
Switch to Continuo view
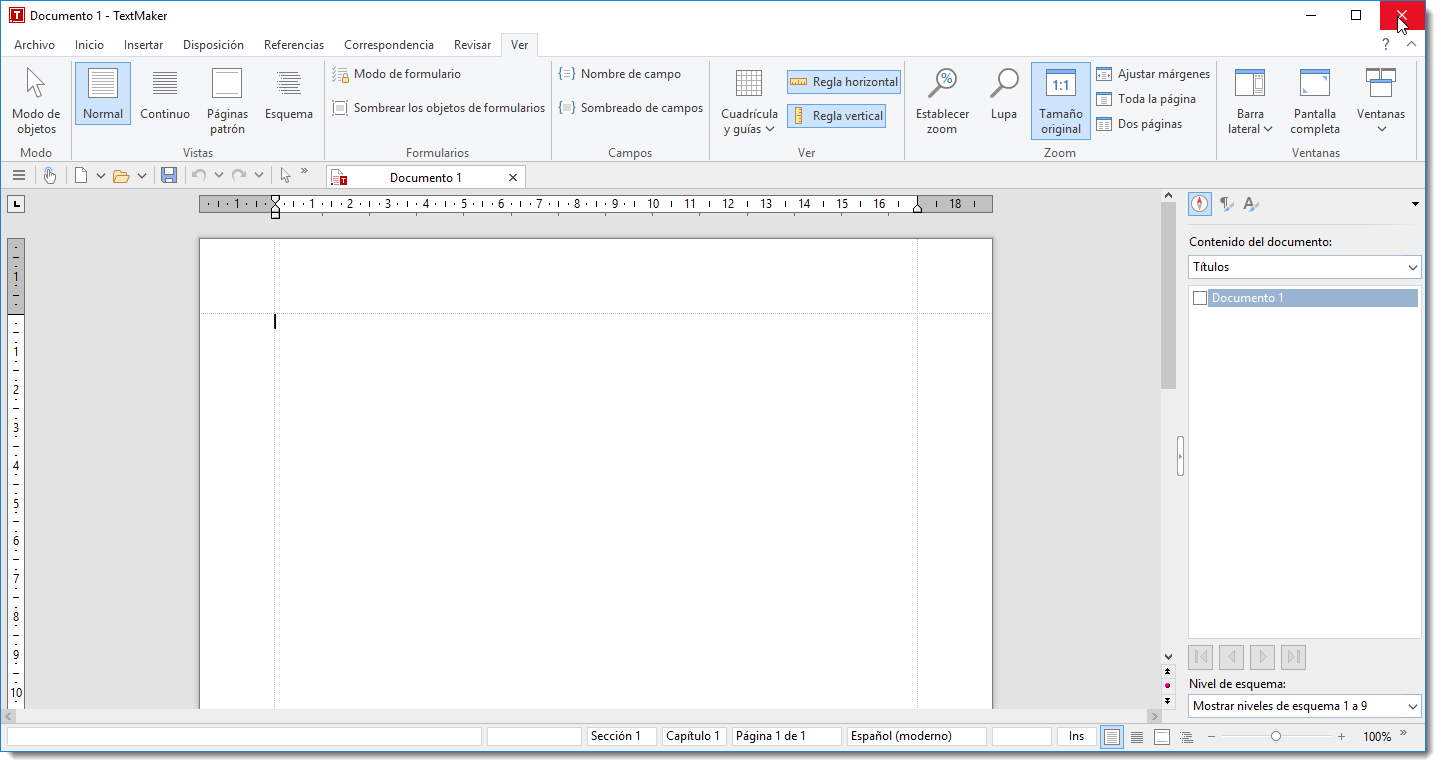pyautogui.click(x=165, y=94)
